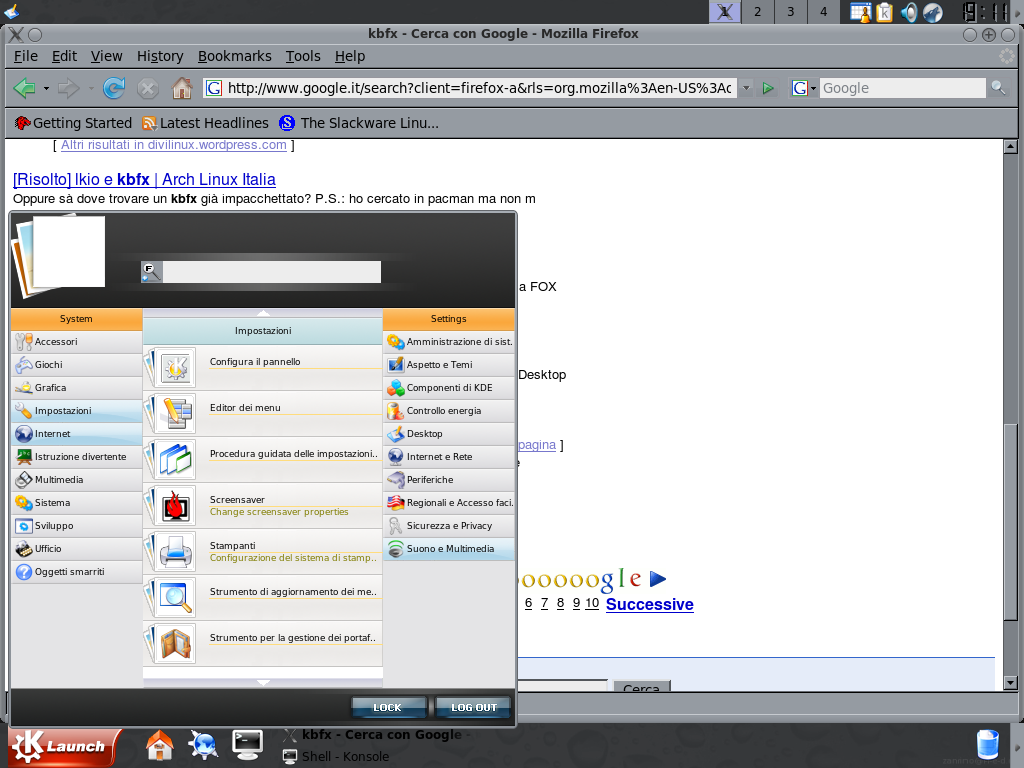Screen dimensions: 1024x768
Task: Select the Accessori category
Action: pyautogui.click(x=77, y=342)
